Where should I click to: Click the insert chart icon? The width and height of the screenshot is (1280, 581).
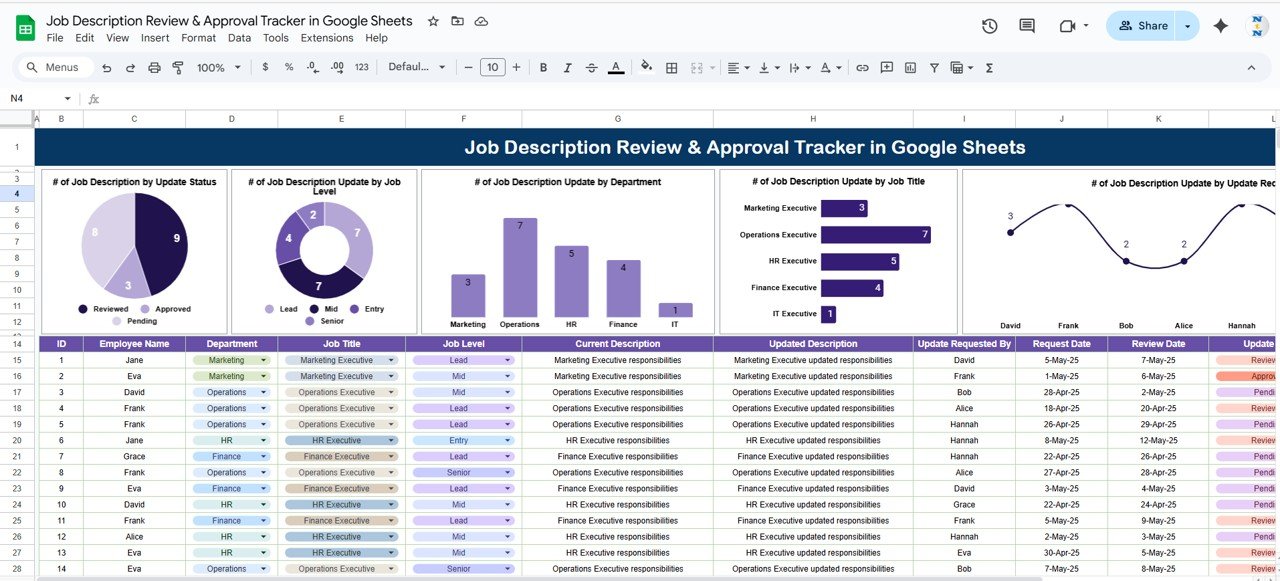(x=910, y=68)
